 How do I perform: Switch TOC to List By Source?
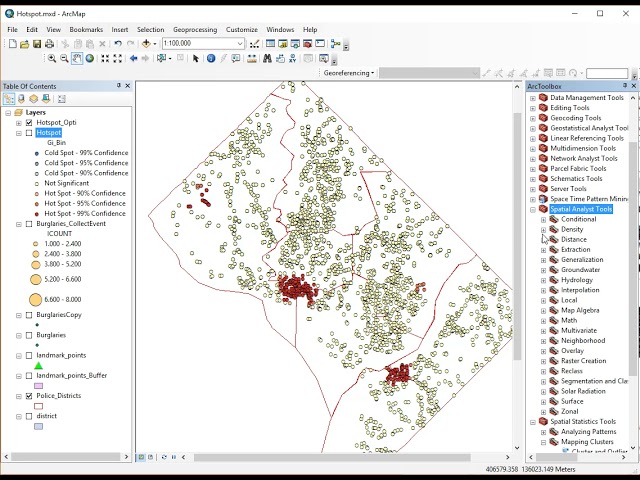tap(21, 99)
